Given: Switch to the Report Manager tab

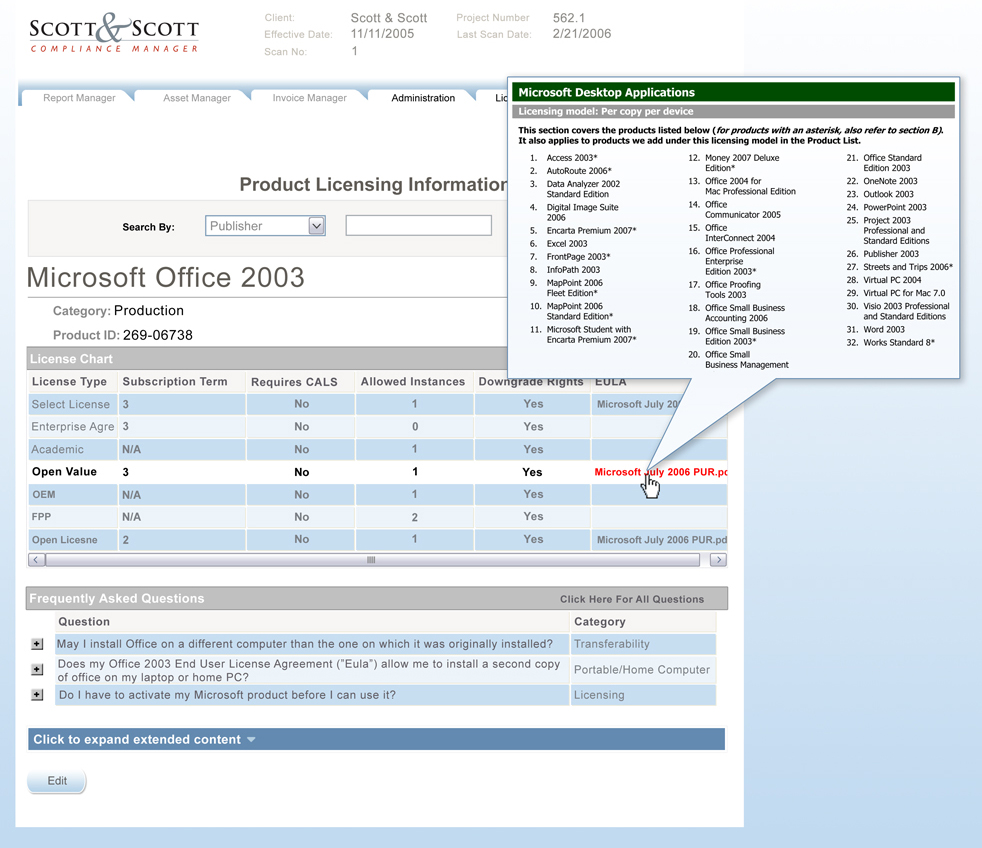Looking at the screenshot, I should 79,98.
